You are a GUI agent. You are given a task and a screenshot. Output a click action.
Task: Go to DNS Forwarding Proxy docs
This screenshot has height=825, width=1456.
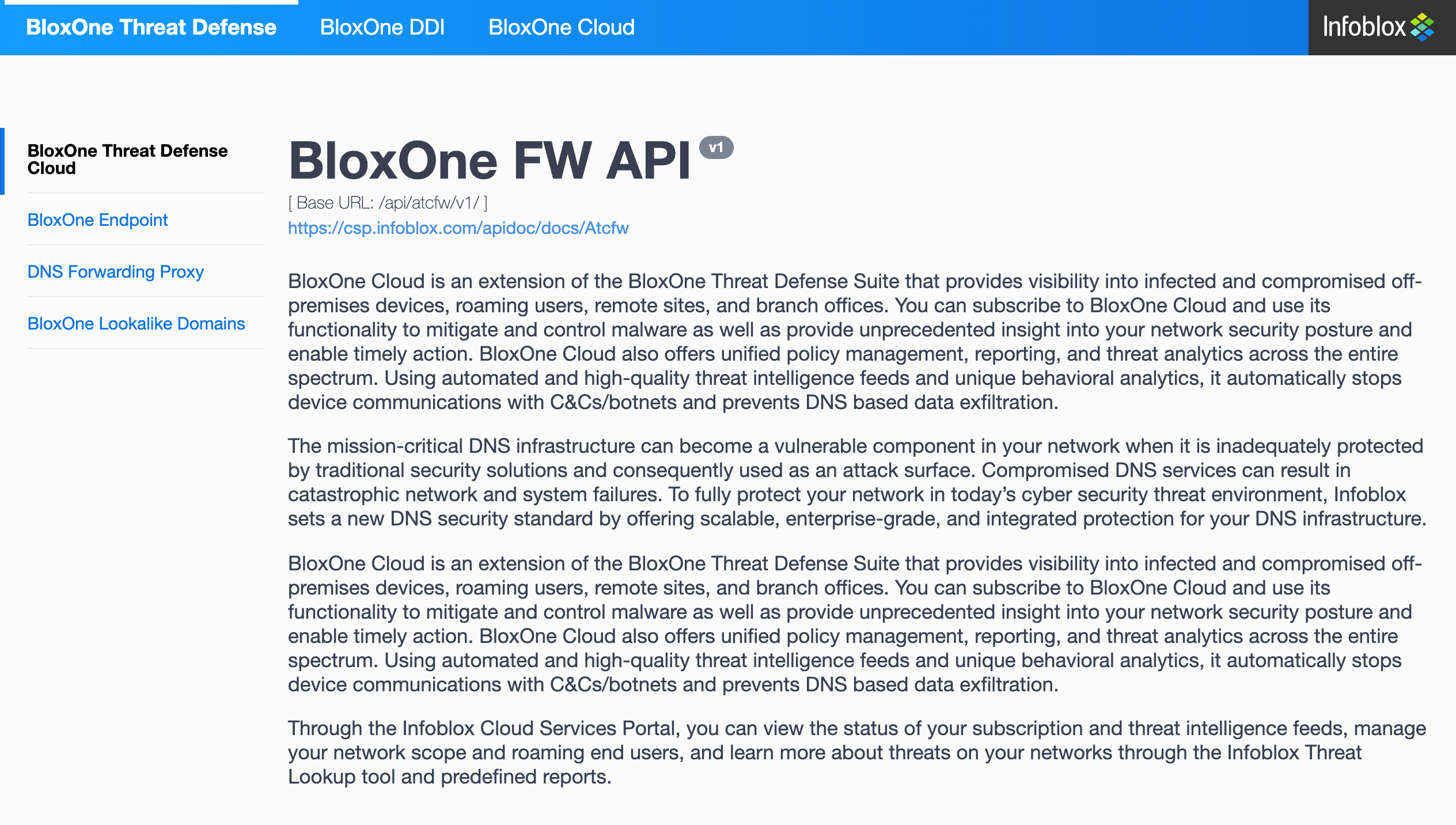tap(115, 272)
